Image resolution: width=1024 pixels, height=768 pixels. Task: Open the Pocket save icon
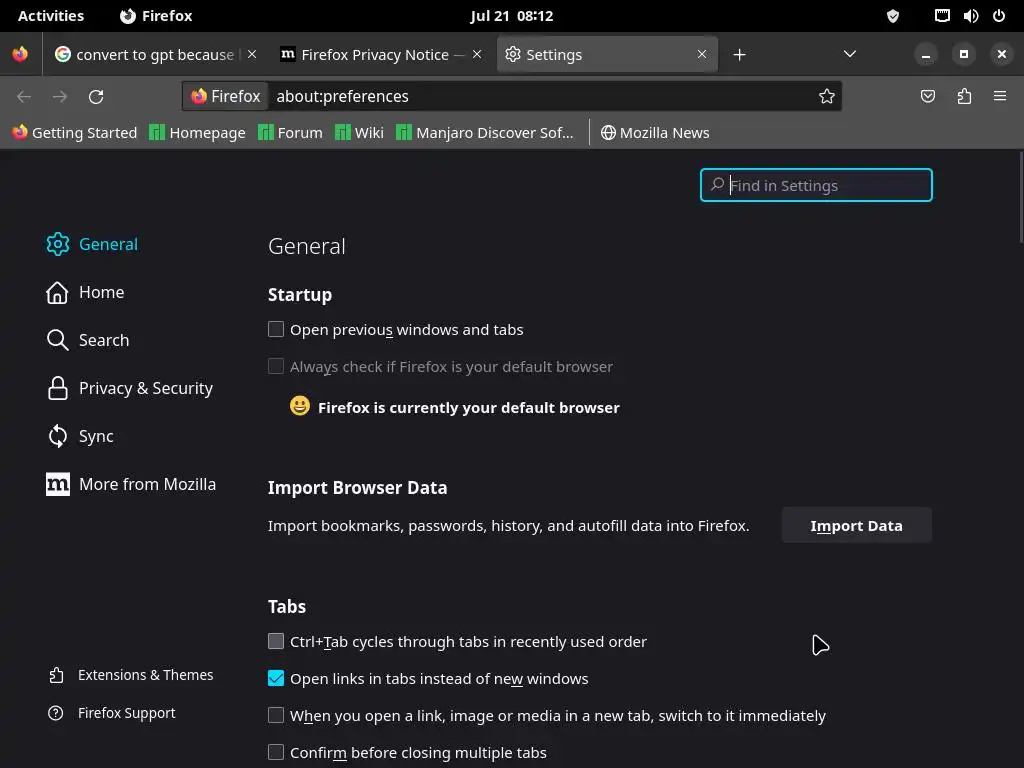(x=928, y=96)
